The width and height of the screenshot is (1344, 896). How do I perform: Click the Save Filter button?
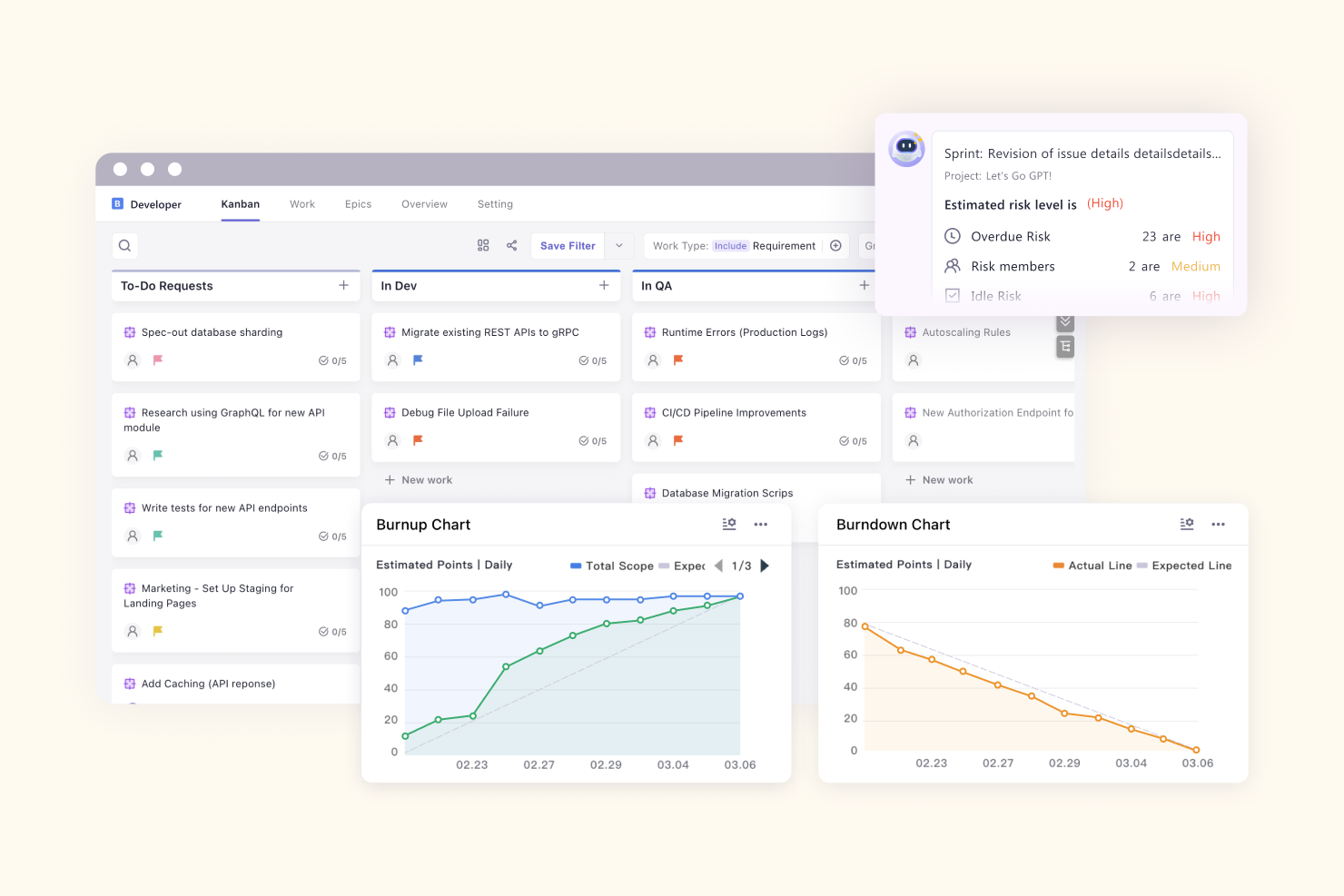pyautogui.click(x=567, y=245)
